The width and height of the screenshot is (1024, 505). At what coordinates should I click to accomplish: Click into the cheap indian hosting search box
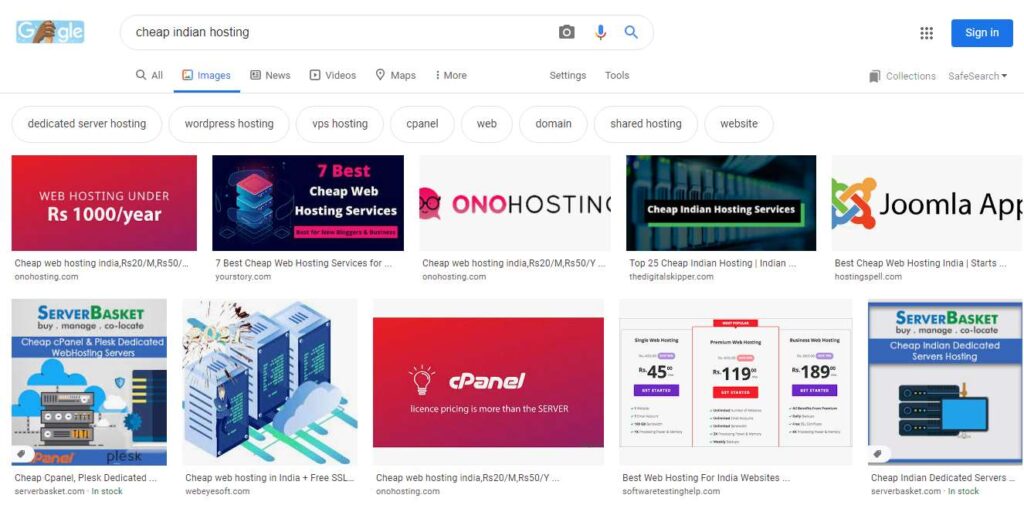[340, 32]
